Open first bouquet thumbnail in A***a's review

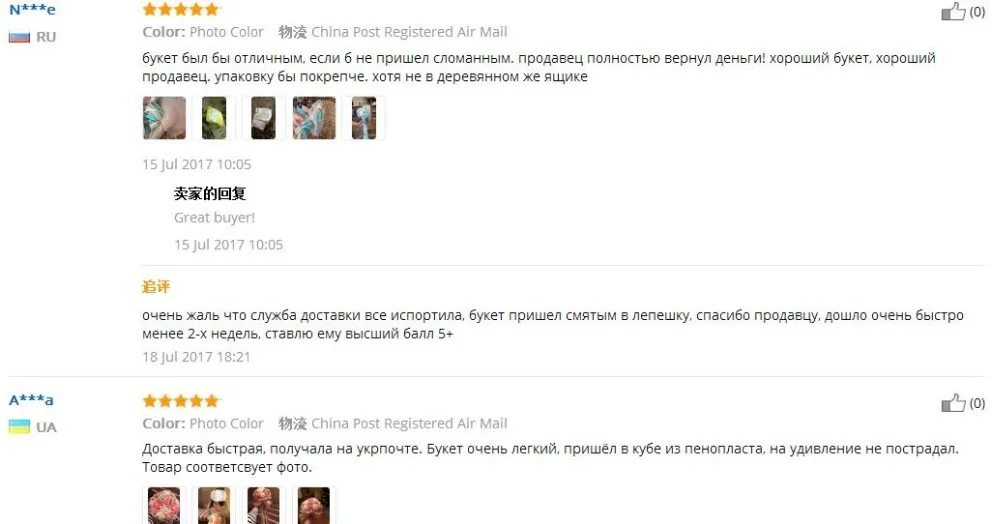(x=164, y=506)
